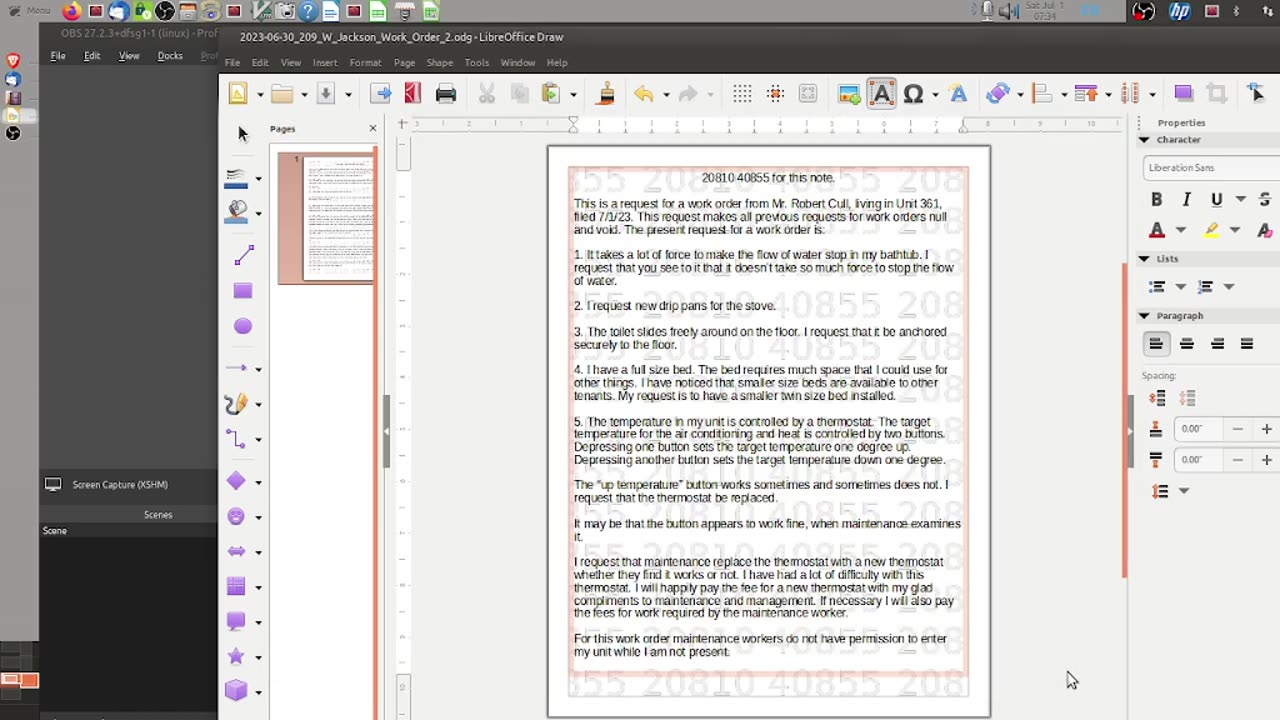Click the Transformations rotate icon
Image resolution: width=1280 pixels, height=720 pixels.
pos(997,94)
